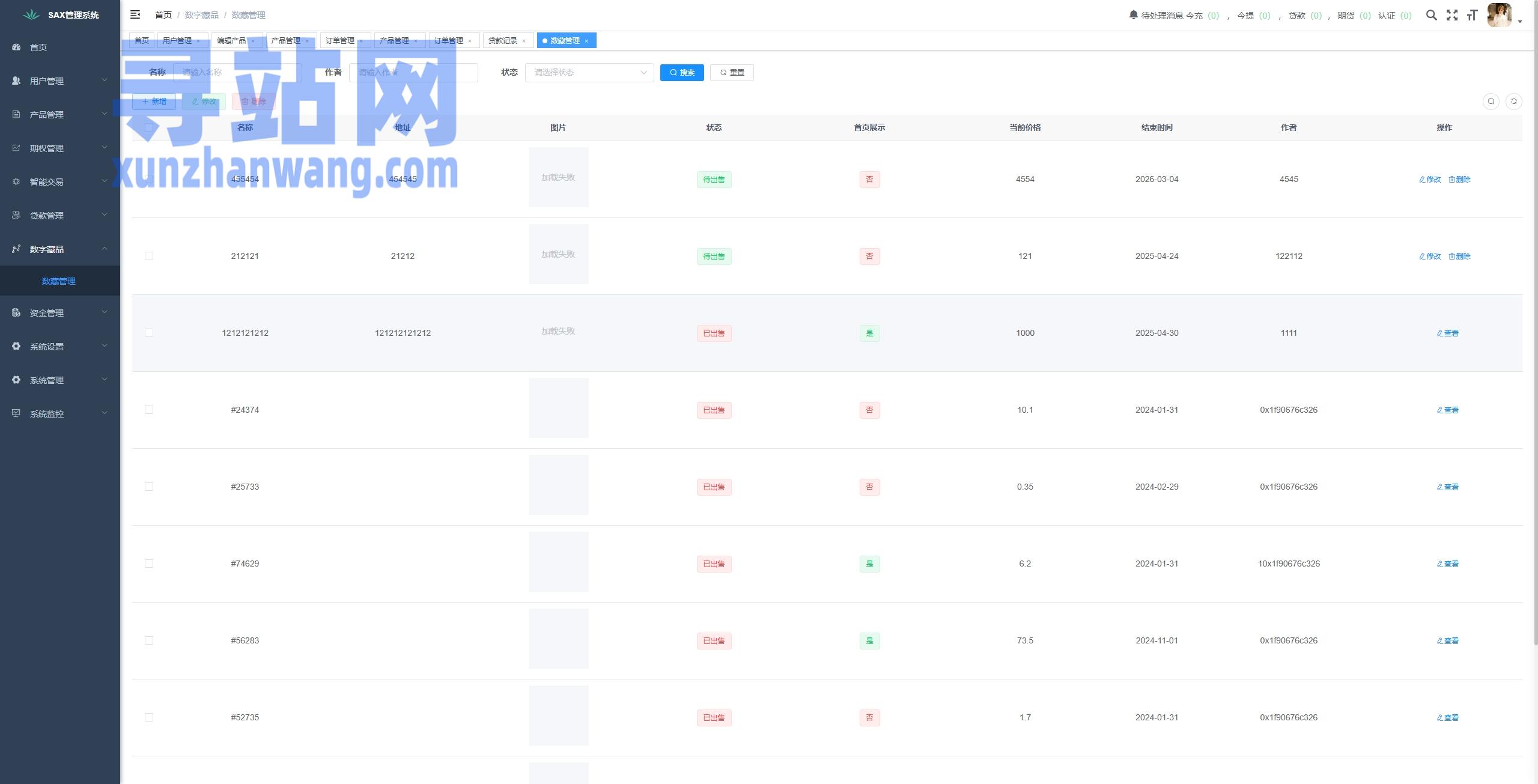This screenshot has height=784, width=1538.
Task: Check the box for row #25733
Action: 149,487
